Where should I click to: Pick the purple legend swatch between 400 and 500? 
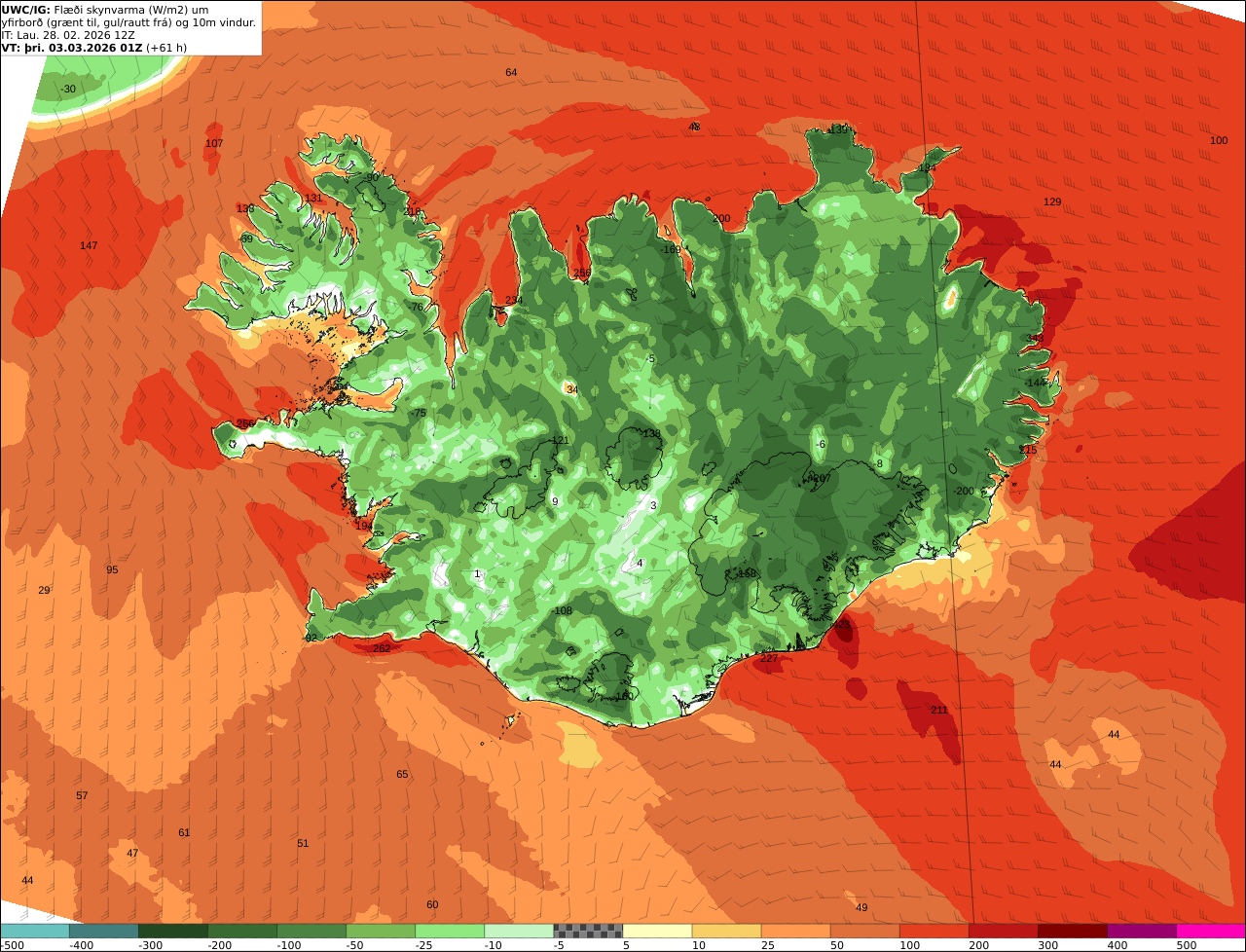[x=1141, y=931]
